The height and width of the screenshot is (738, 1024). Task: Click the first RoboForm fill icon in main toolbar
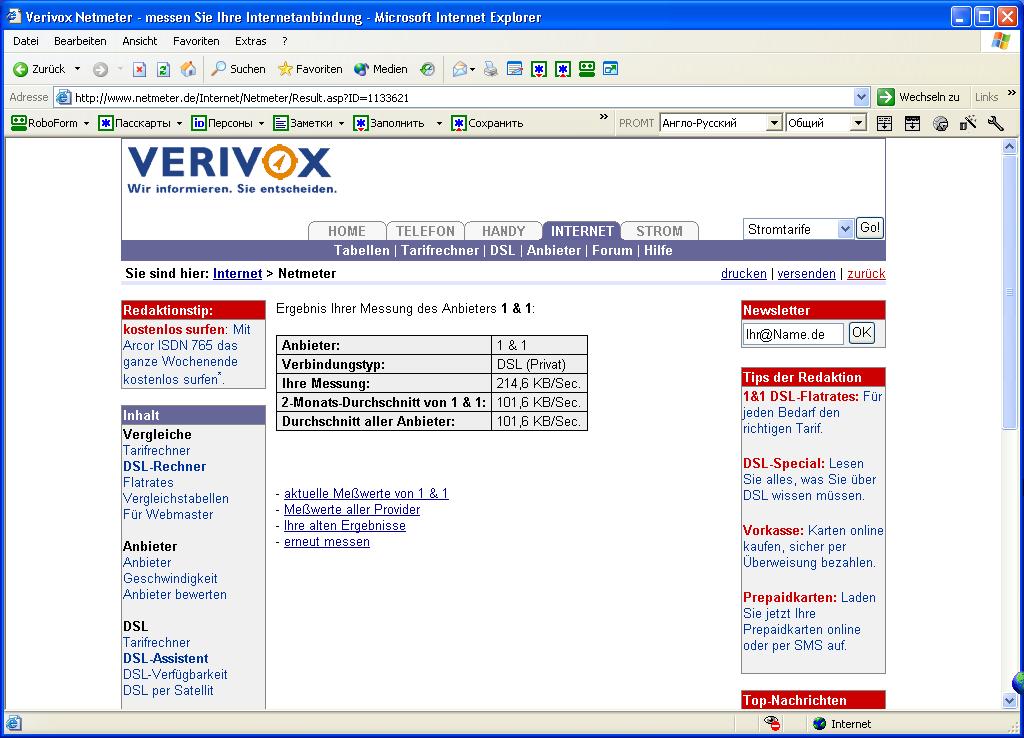pos(539,69)
